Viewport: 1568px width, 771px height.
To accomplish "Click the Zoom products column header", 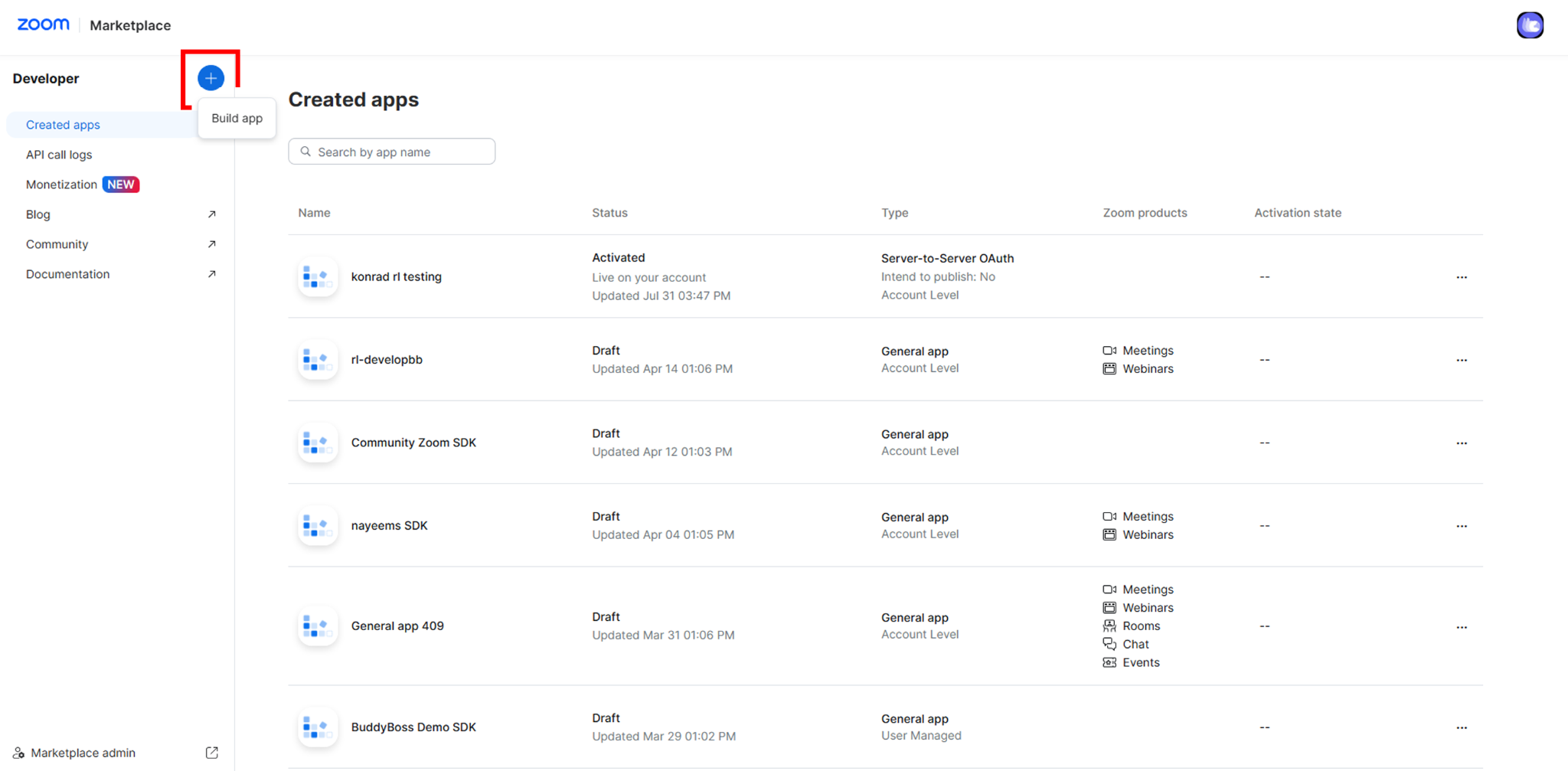I will tap(1145, 213).
